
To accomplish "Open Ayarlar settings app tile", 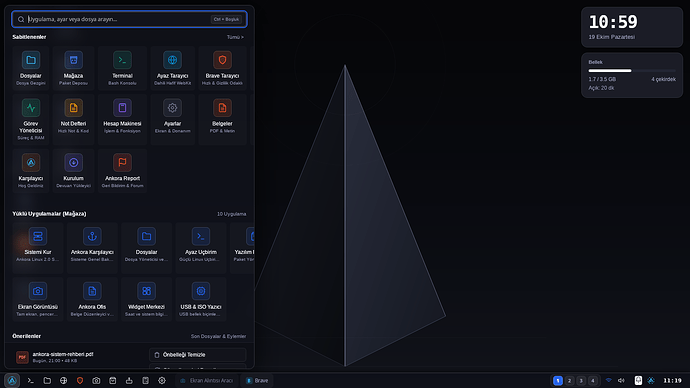I will coord(172,119).
